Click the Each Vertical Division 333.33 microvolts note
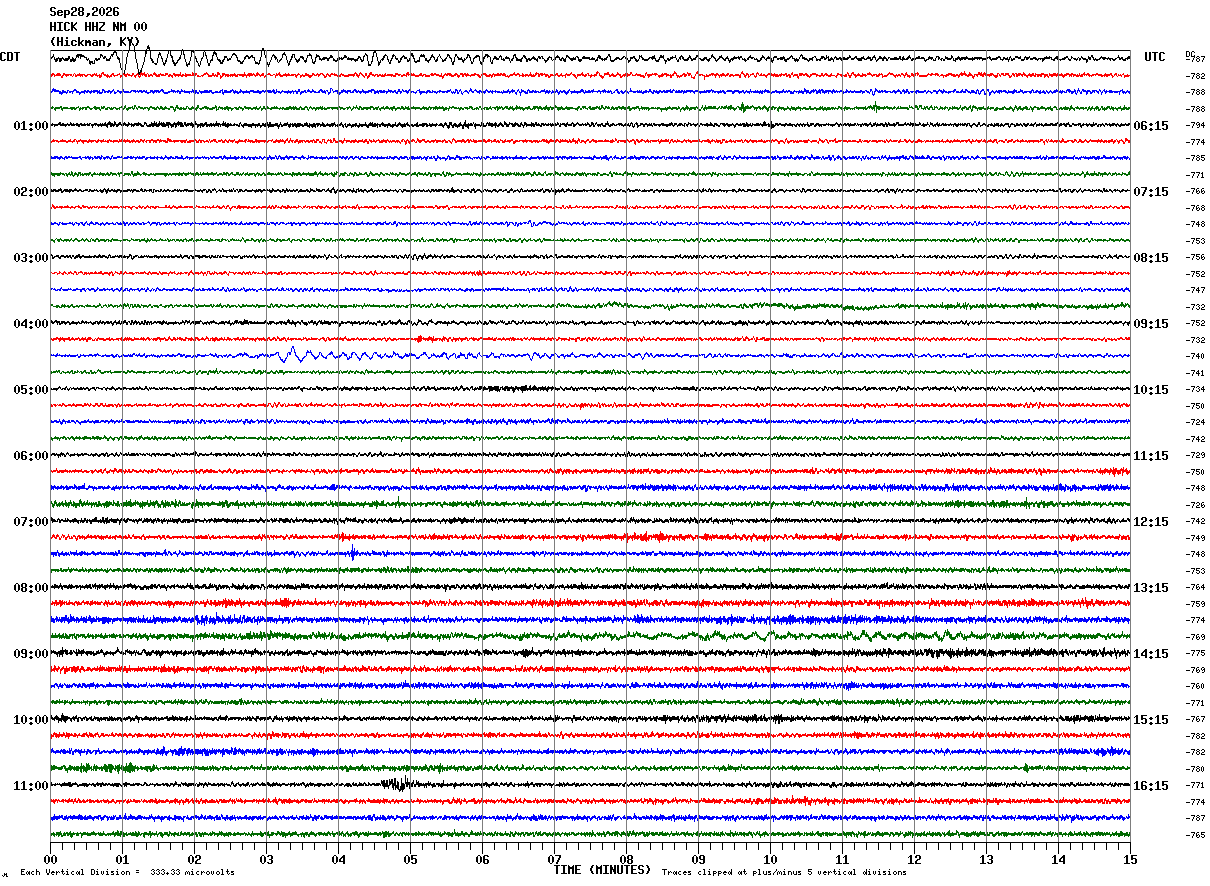Viewport: 1210px width, 886px height. click(127, 873)
